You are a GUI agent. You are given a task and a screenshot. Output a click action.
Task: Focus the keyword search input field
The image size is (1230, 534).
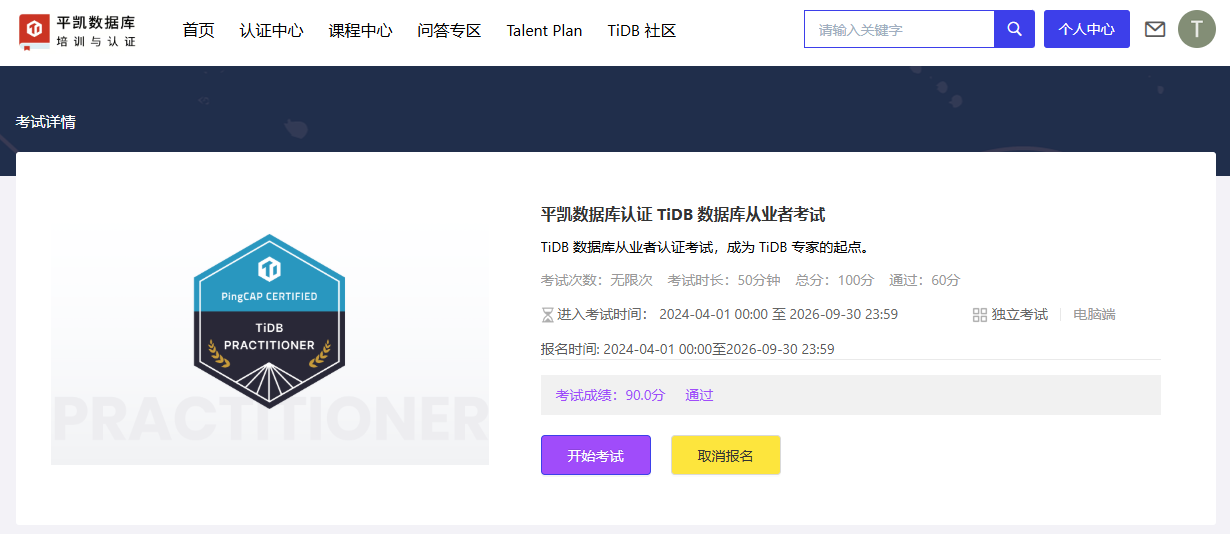point(899,29)
